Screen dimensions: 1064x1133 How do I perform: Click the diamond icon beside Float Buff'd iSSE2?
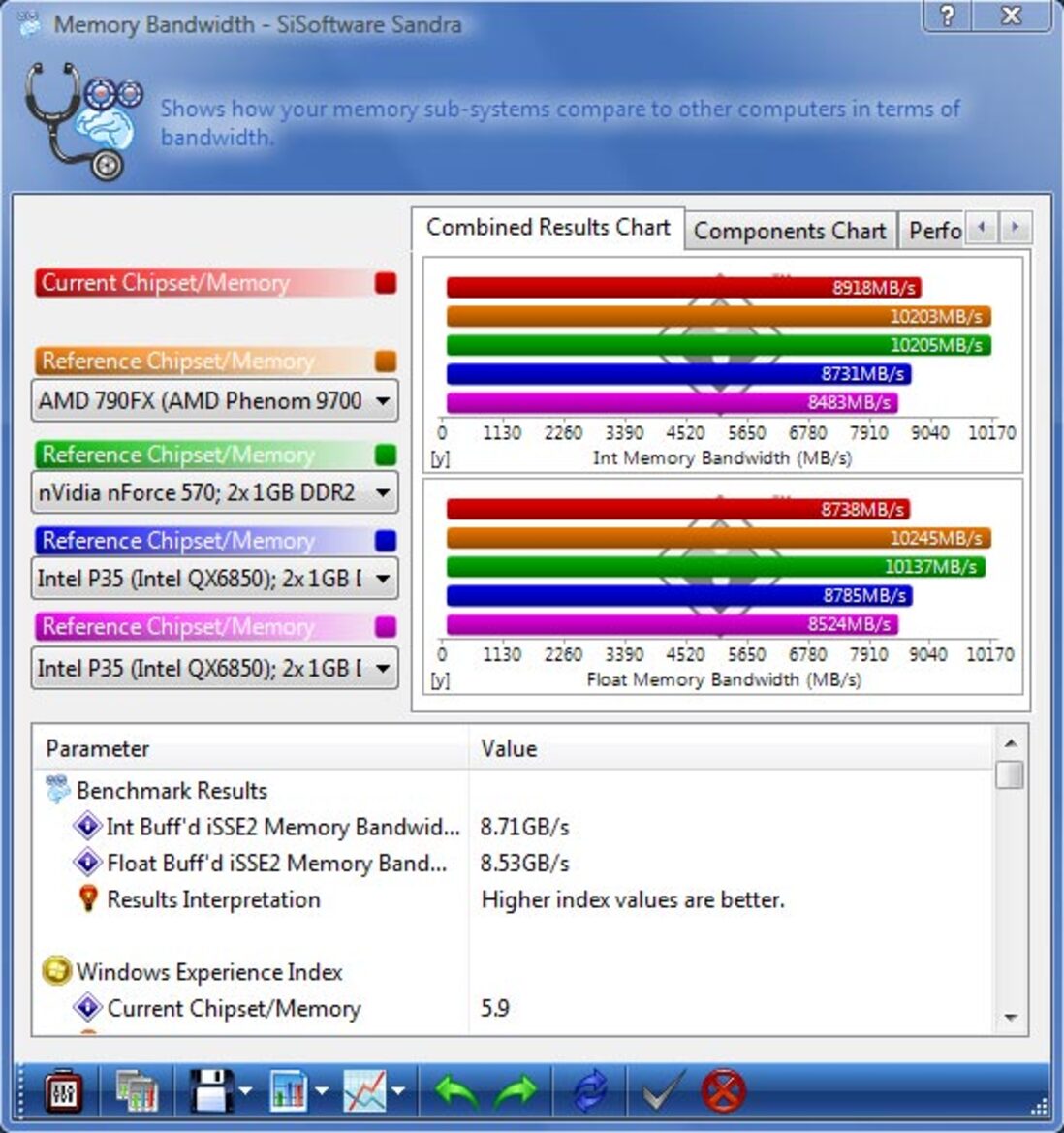click(x=87, y=862)
